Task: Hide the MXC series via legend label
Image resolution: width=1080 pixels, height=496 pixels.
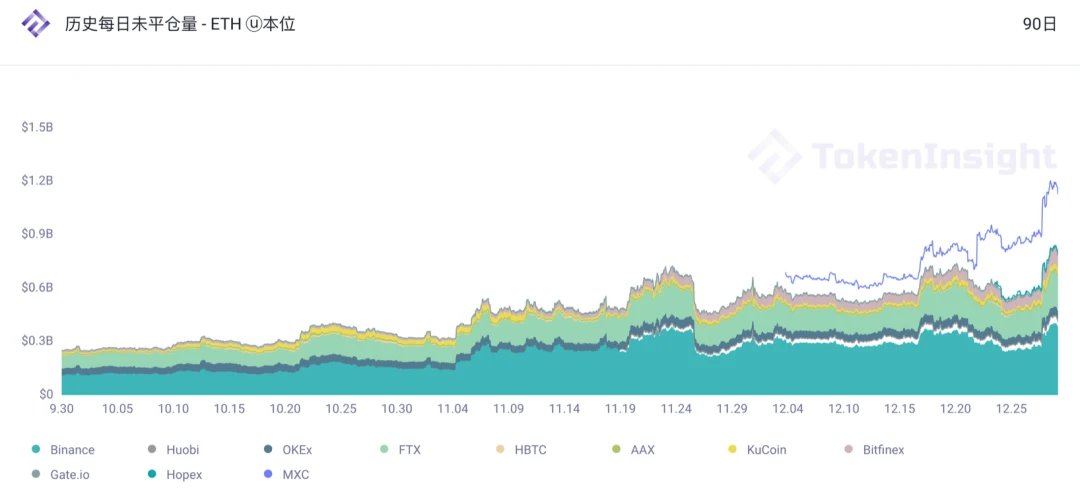Action: [295, 475]
